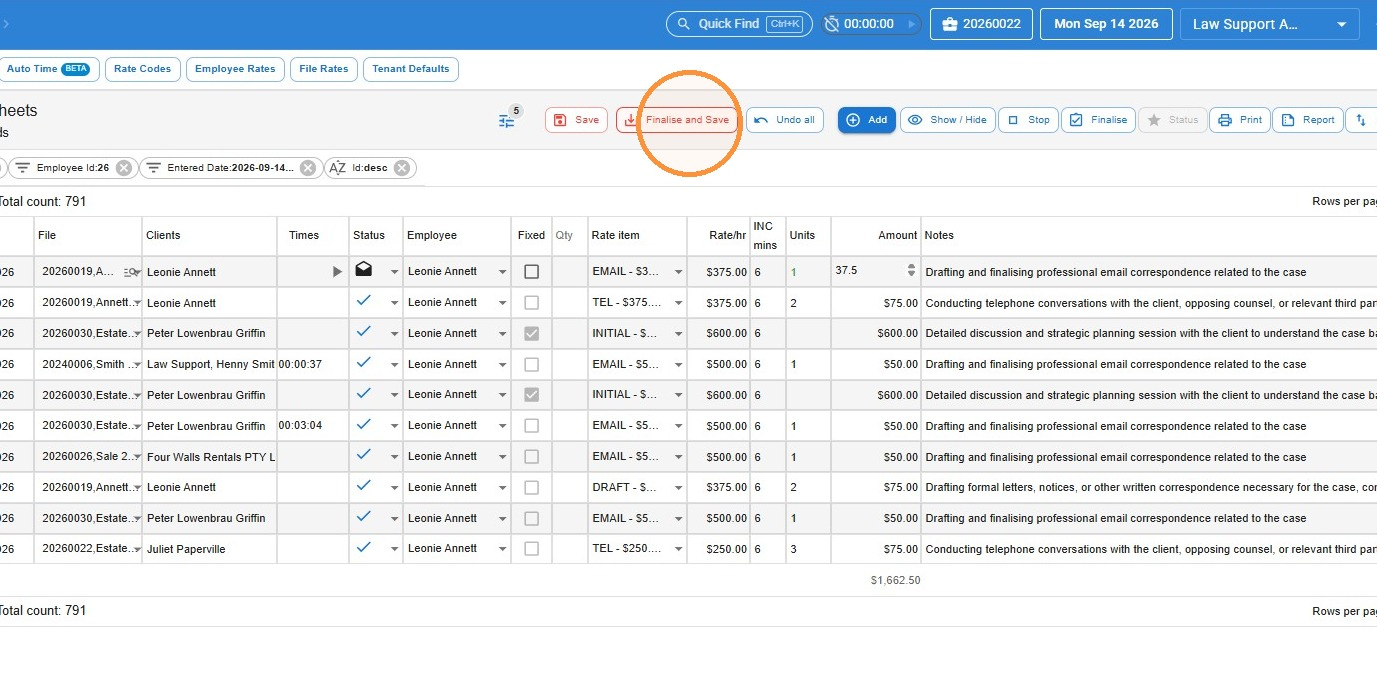Open the rate item dropdown in EMAIL - $3... row
1377x691 pixels.
(x=679, y=272)
